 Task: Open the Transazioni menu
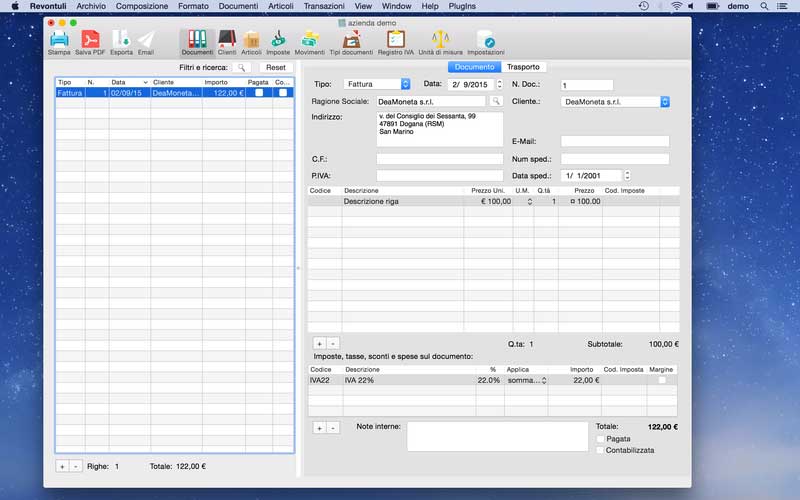pyautogui.click(x=324, y=6)
